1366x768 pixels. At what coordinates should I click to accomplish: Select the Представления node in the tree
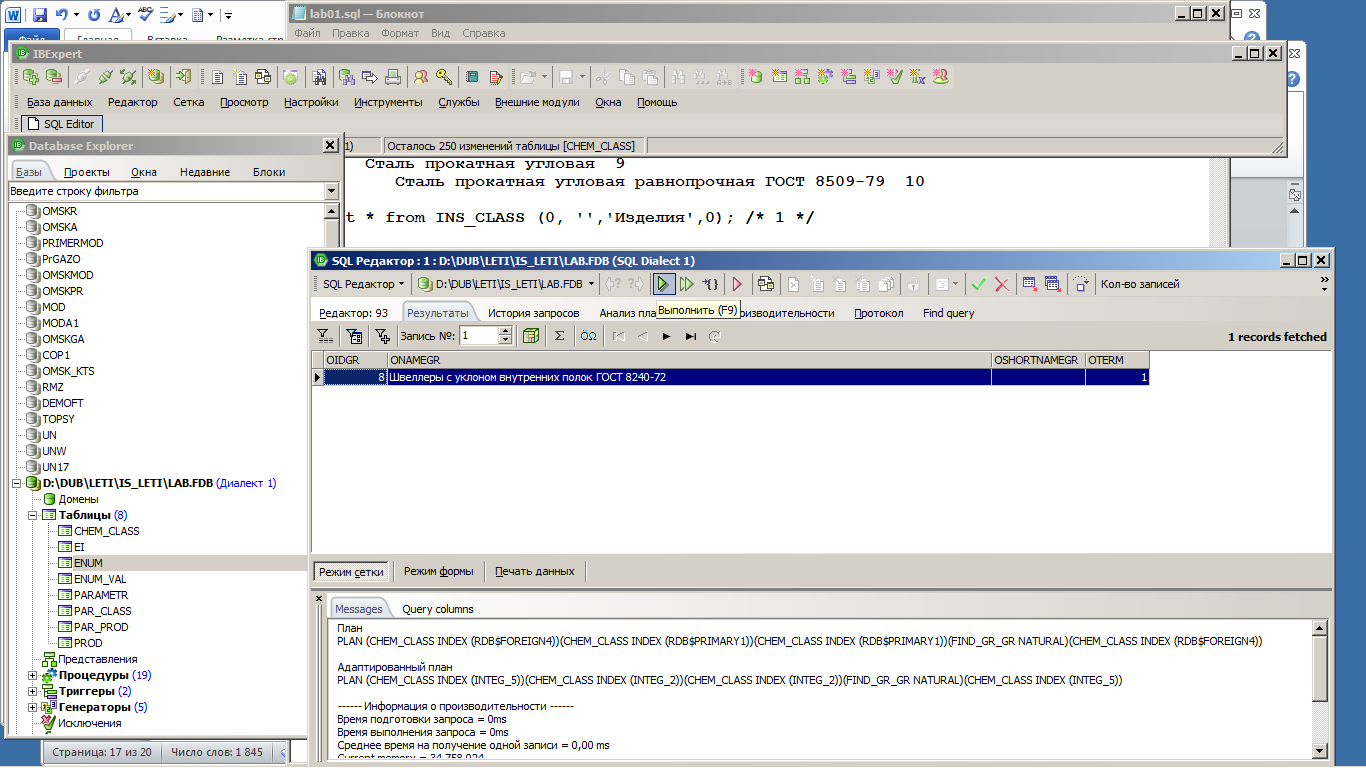pyautogui.click(x=97, y=659)
